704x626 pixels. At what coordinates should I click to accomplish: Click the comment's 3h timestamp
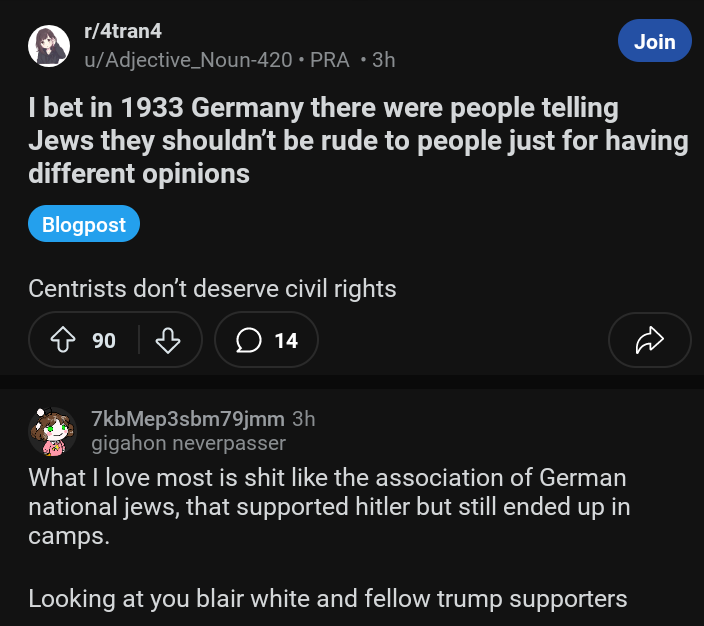click(x=303, y=419)
